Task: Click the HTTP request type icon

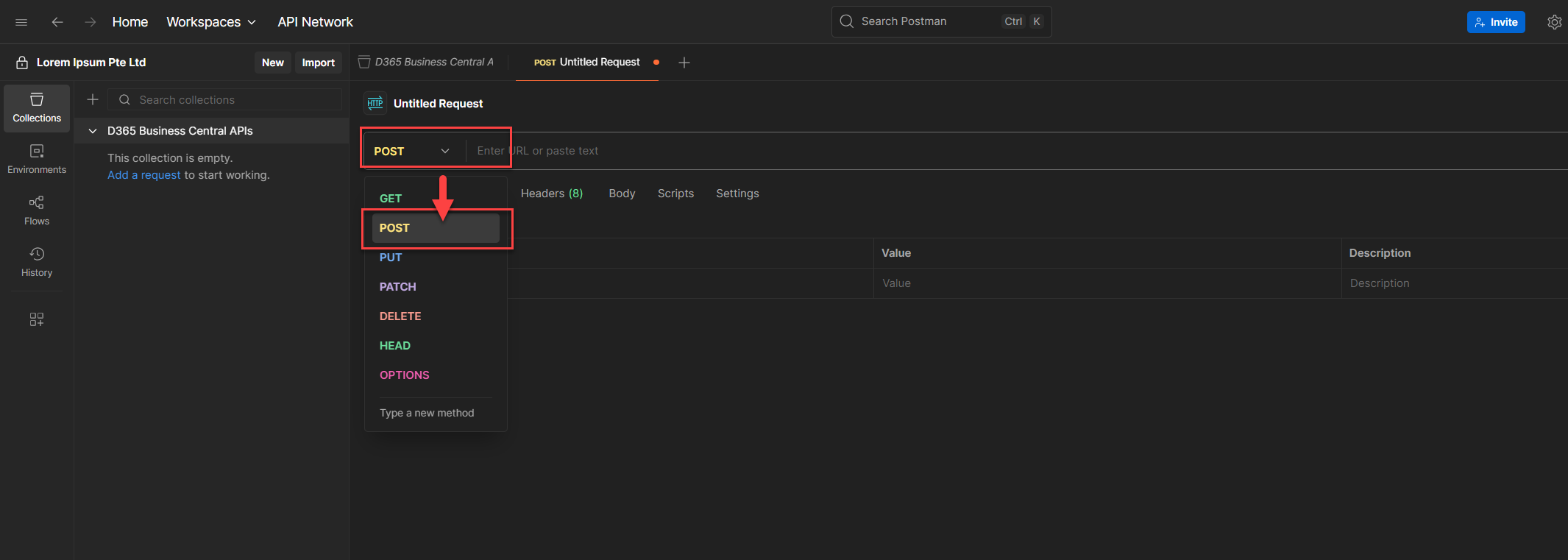Action: click(375, 103)
